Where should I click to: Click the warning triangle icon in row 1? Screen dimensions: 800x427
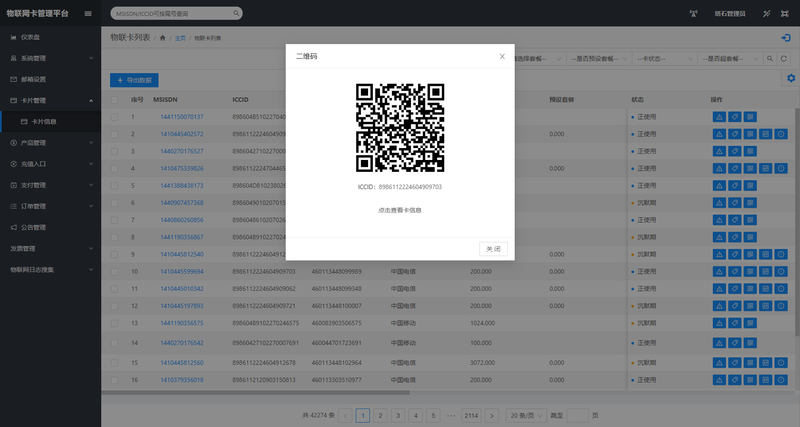[x=719, y=117]
